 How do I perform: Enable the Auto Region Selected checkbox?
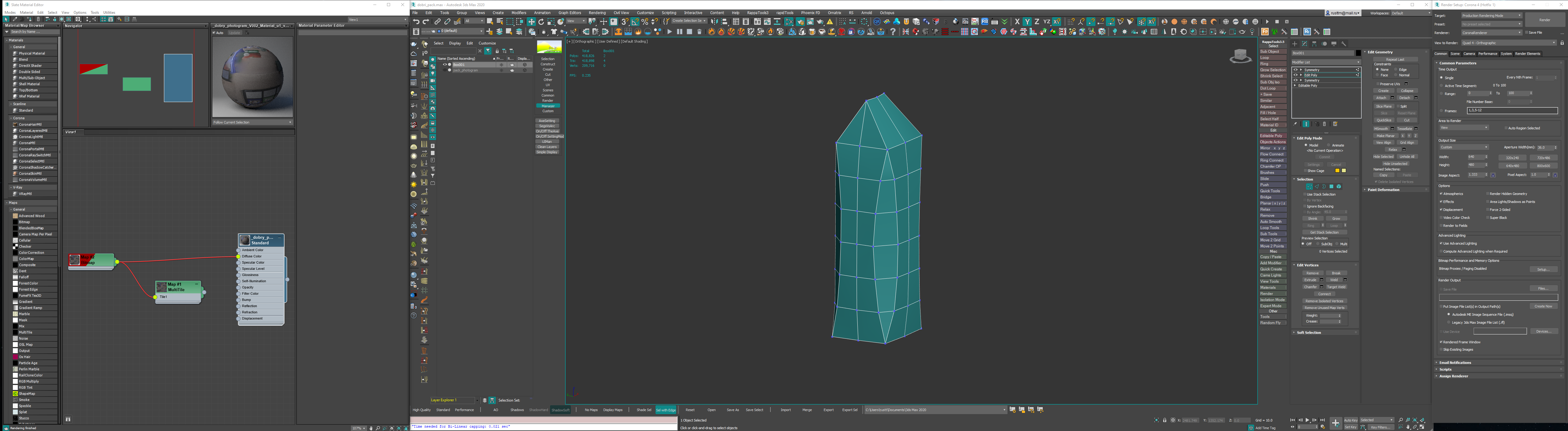pyautogui.click(x=1506, y=128)
